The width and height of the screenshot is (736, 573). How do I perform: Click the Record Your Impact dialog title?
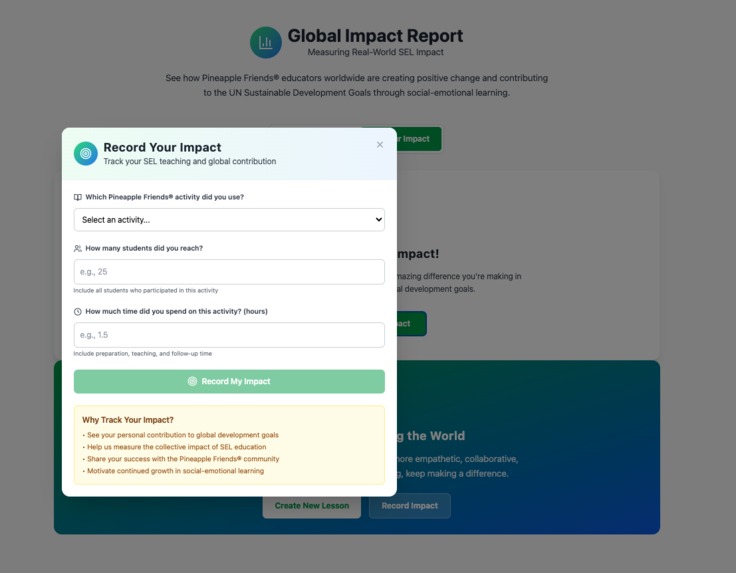point(162,147)
